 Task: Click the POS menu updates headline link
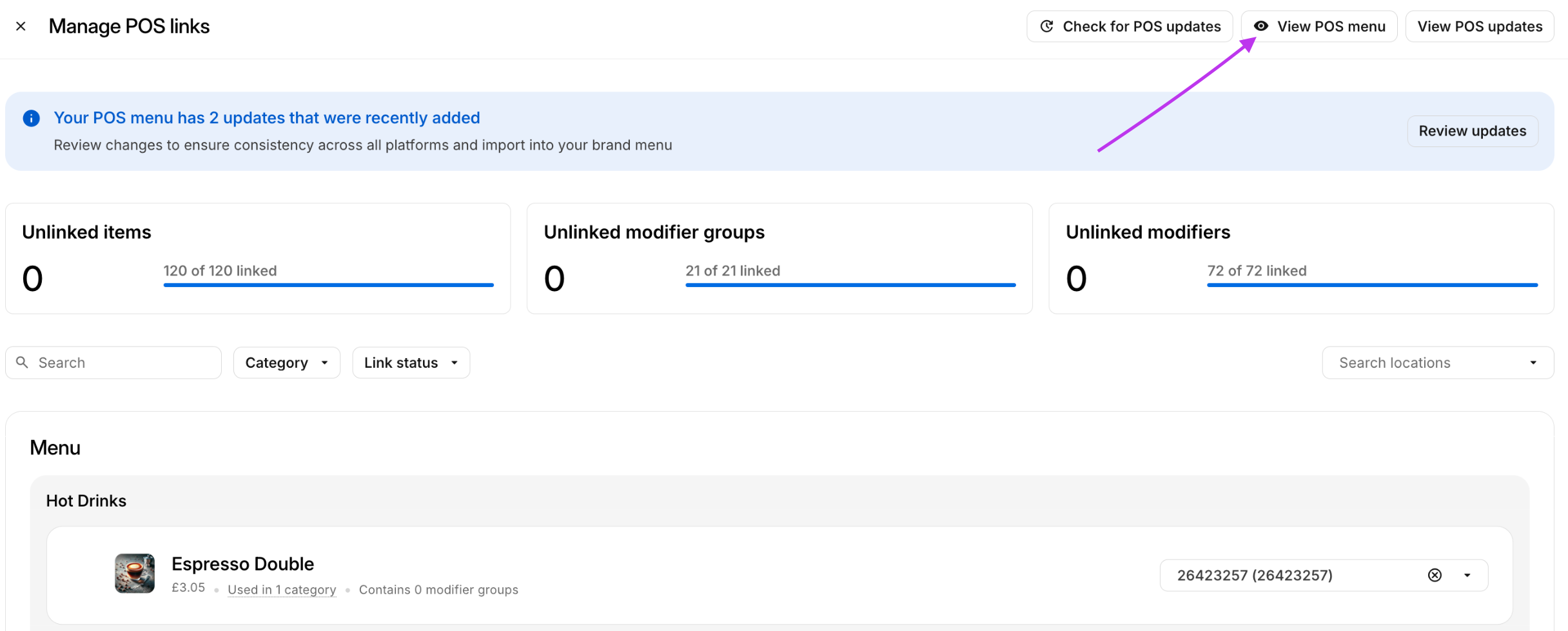point(267,117)
